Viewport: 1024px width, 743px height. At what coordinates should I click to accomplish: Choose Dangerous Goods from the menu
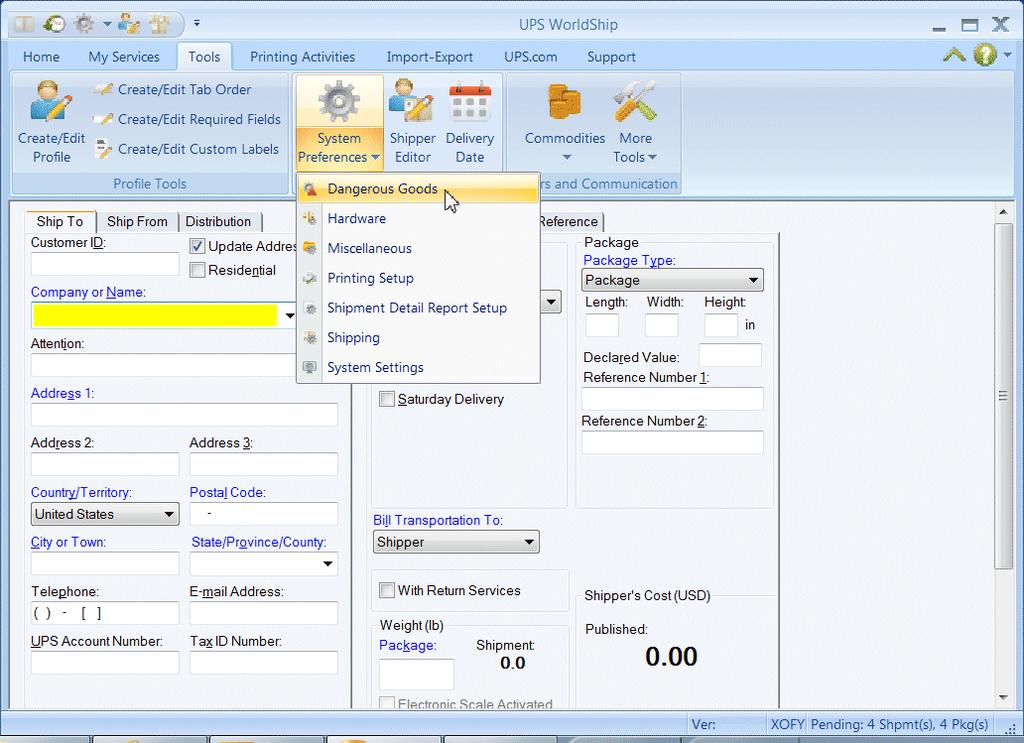point(418,189)
